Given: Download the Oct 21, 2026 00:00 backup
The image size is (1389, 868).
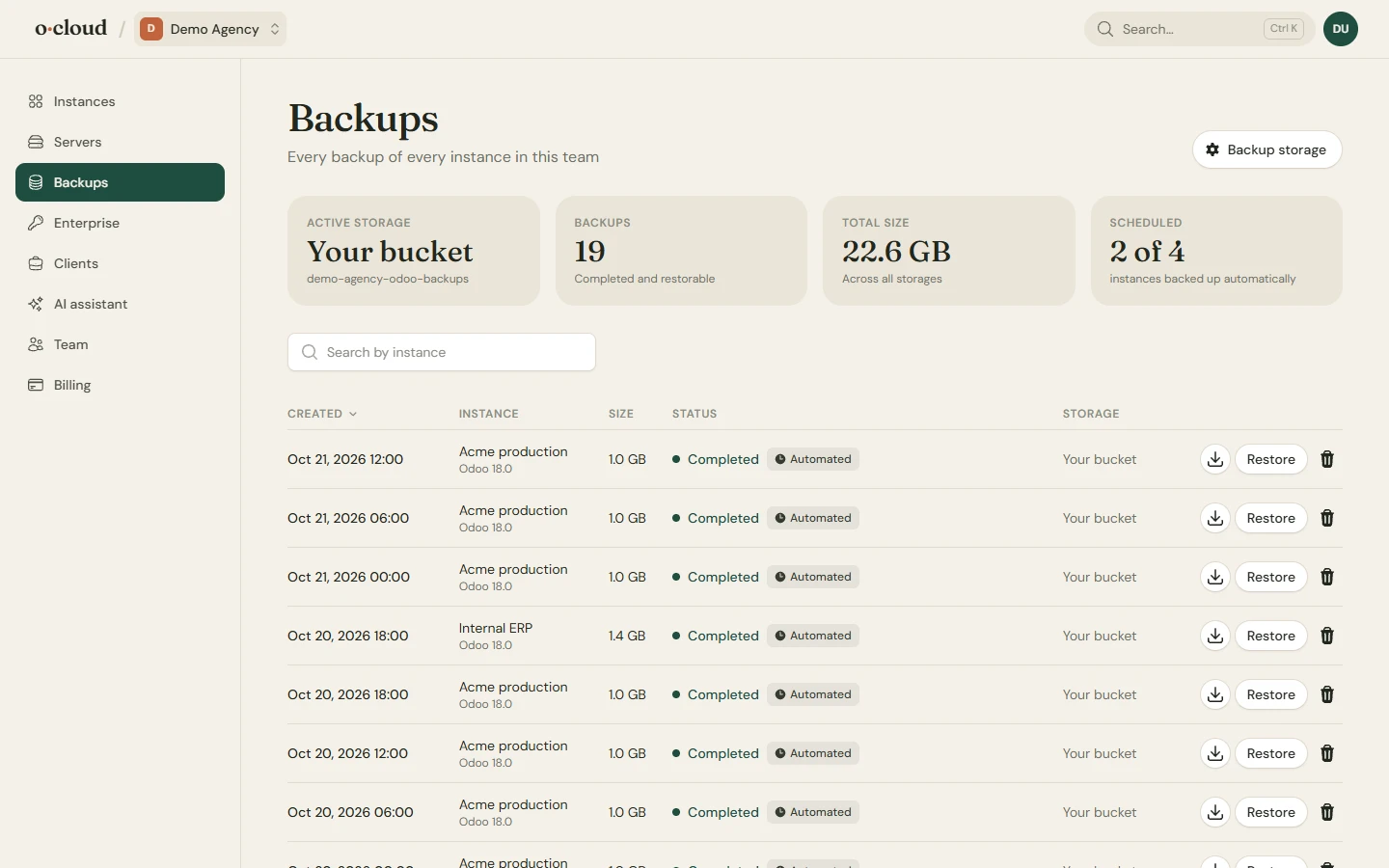Looking at the screenshot, I should click(1215, 577).
